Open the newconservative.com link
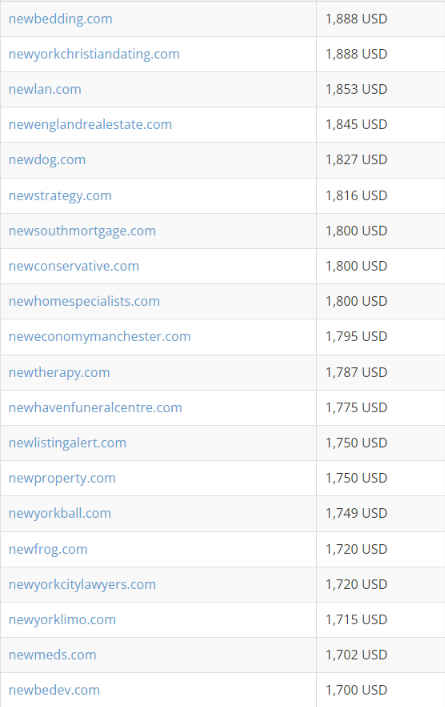Image resolution: width=445 pixels, height=707 pixels. click(x=74, y=266)
